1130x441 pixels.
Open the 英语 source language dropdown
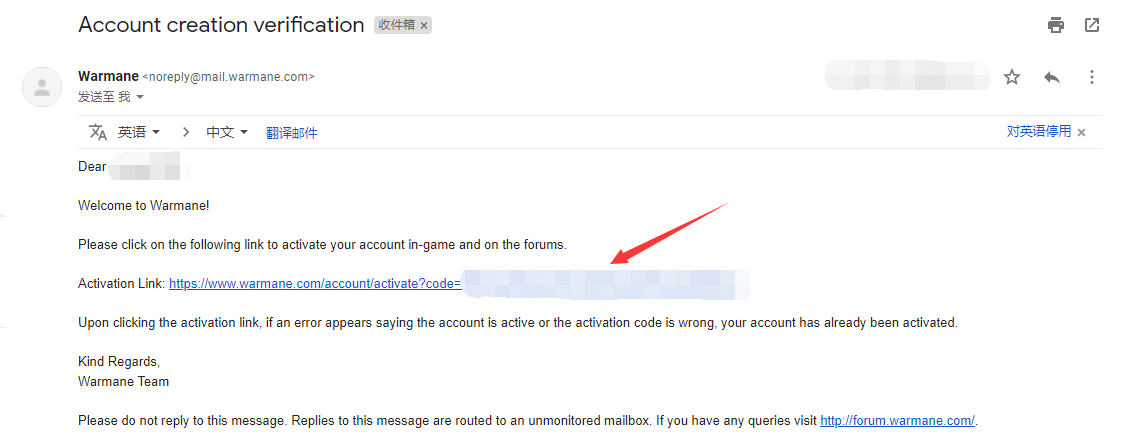coord(139,132)
